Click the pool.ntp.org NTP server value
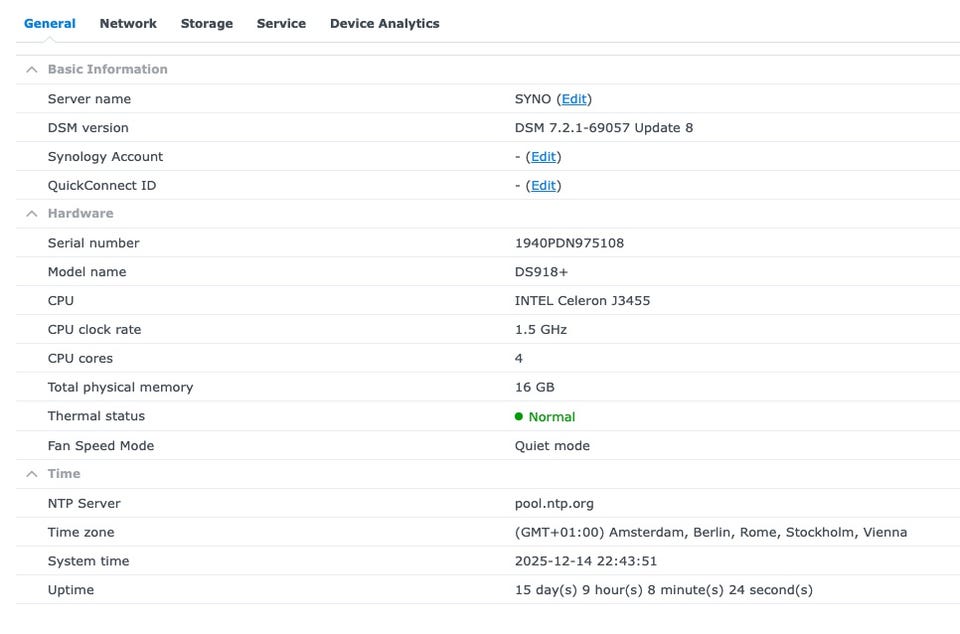Screen dimensions: 960x634 pos(554,504)
